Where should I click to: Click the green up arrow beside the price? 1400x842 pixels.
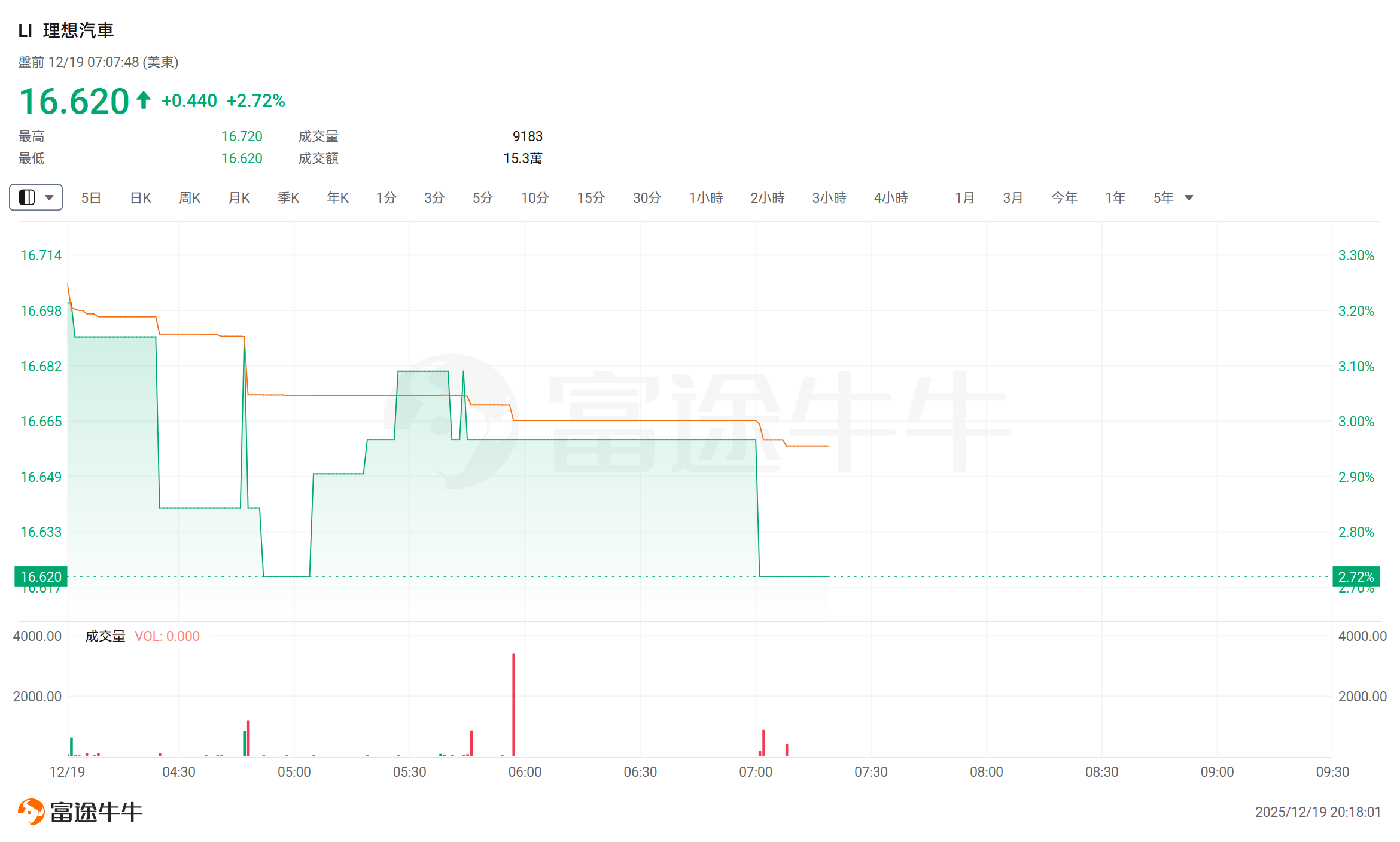coord(143,100)
